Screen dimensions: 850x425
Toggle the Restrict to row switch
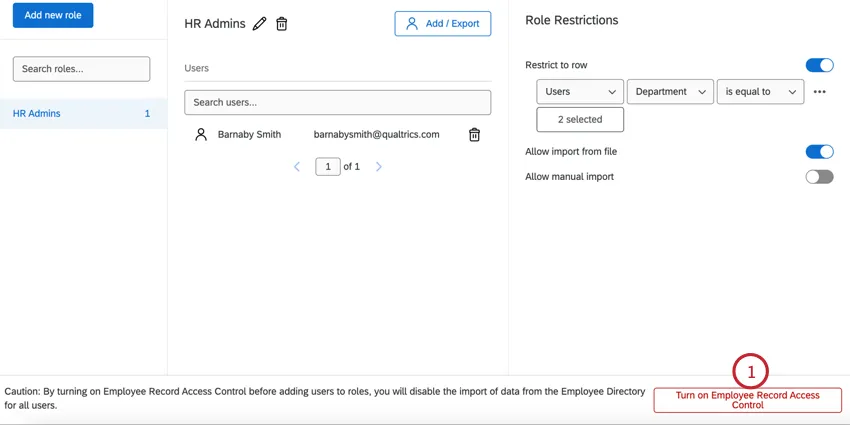click(819, 65)
